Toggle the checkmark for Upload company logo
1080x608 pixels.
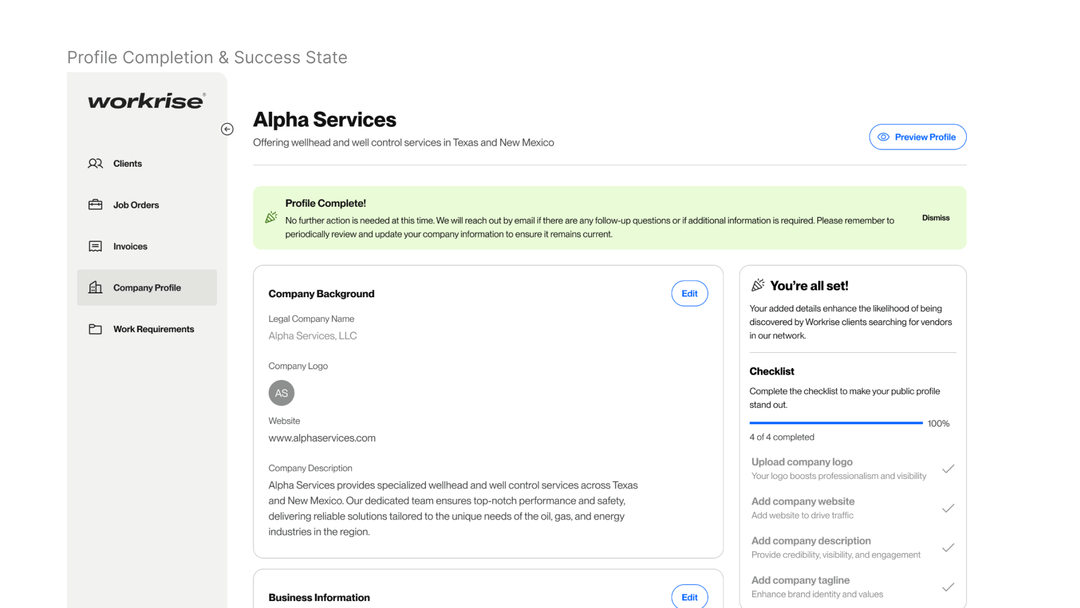[x=948, y=467]
